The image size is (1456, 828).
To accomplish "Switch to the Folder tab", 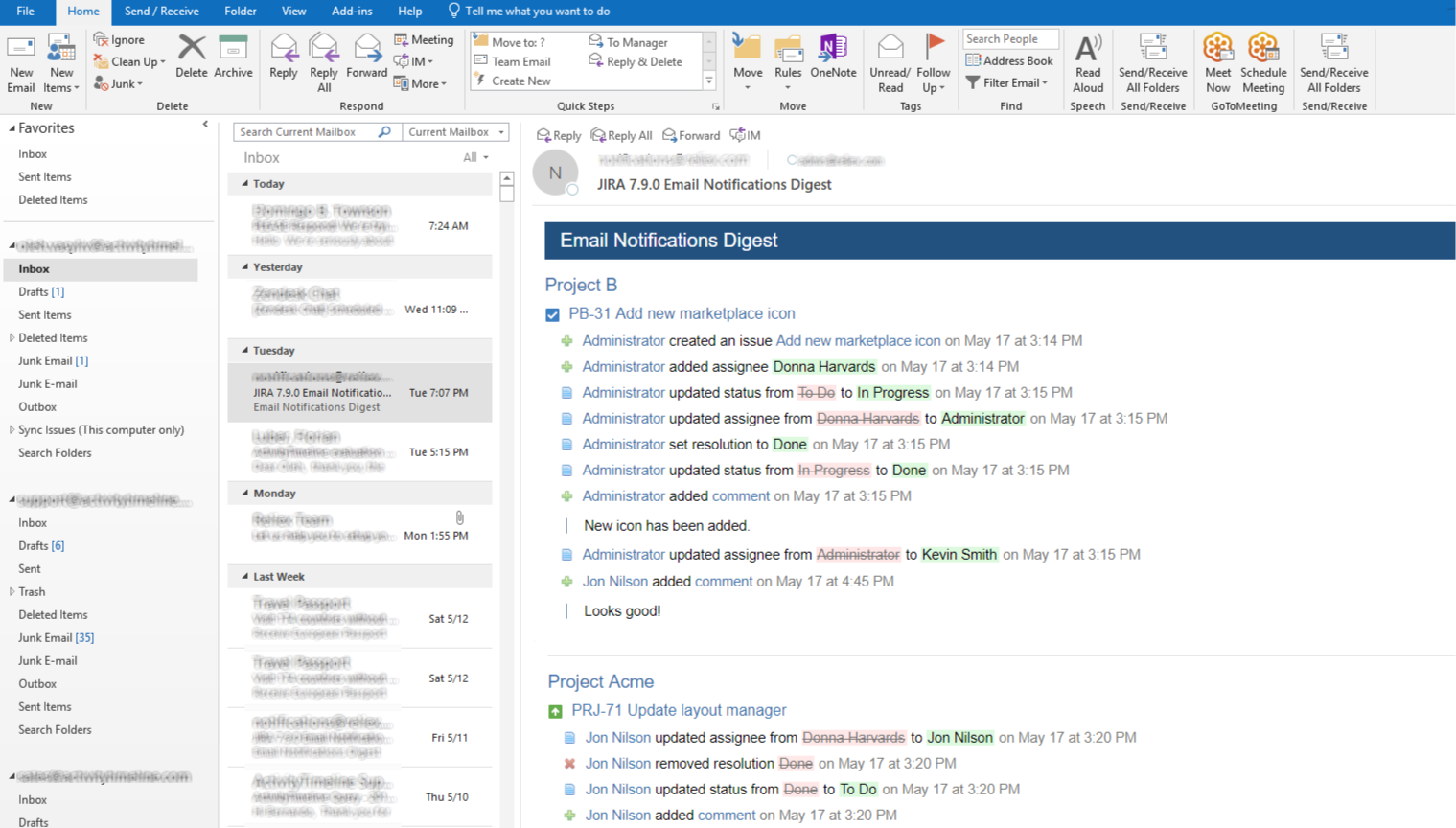I will click(x=241, y=11).
